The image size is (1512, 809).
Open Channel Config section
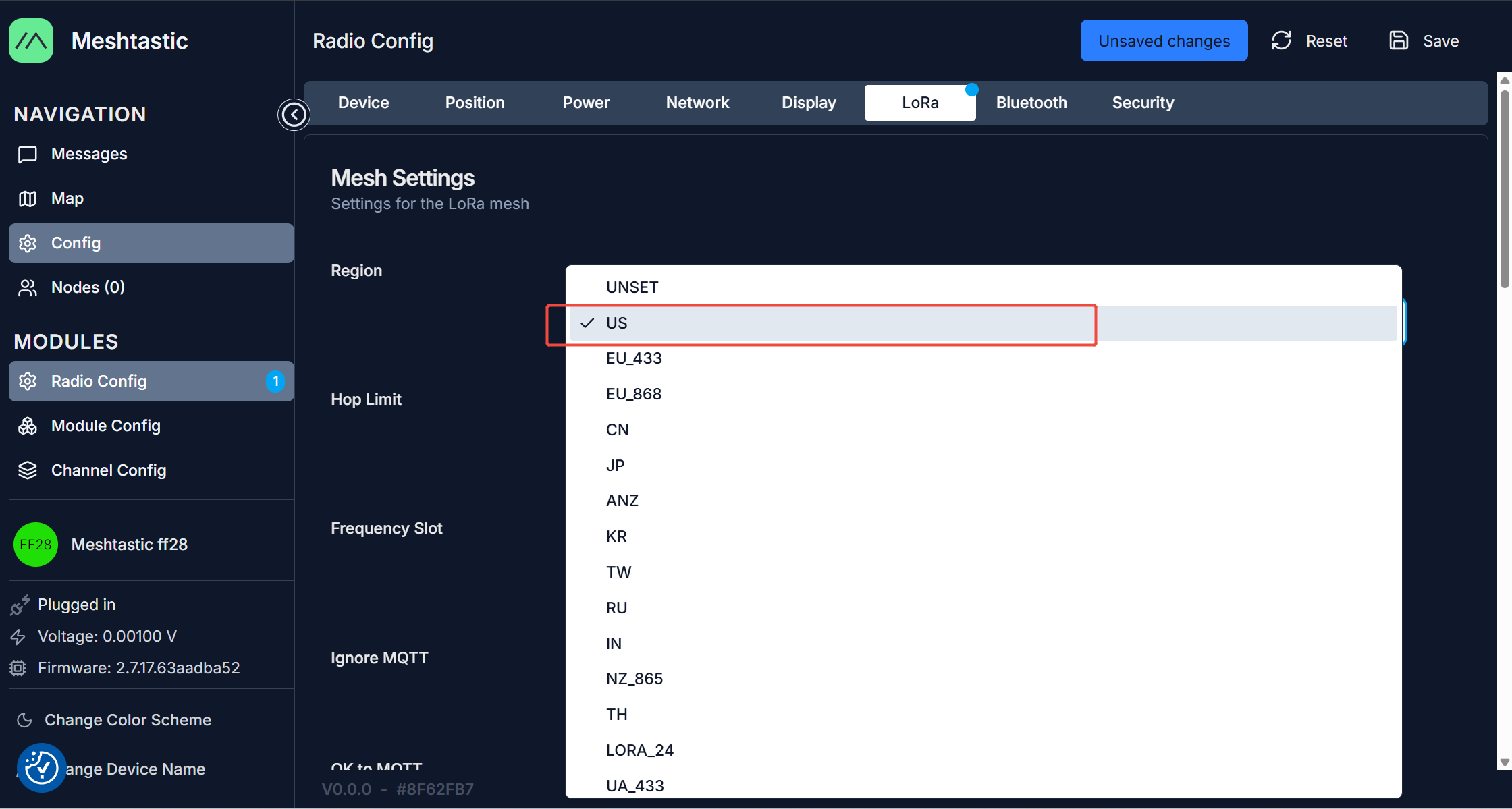pyautogui.click(x=108, y=471)
